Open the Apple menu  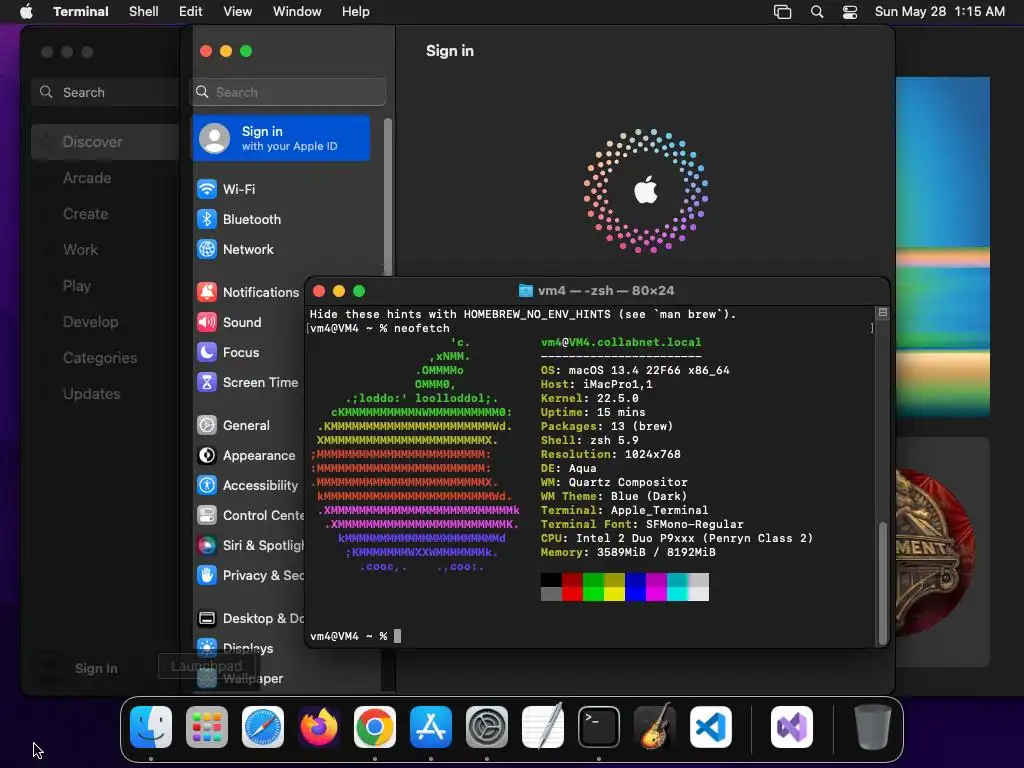click(x=26, y=11)
